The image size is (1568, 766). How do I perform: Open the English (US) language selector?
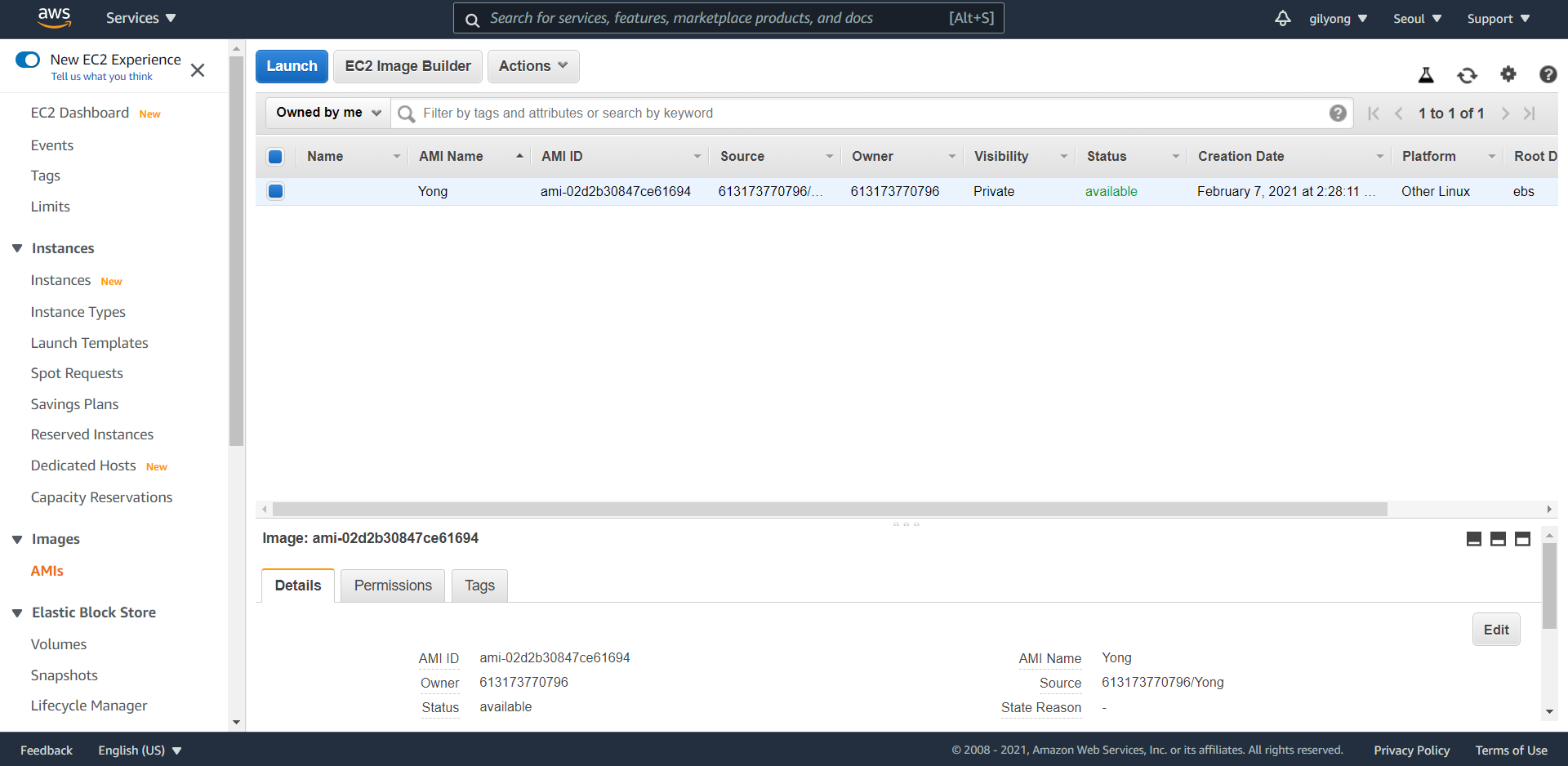[140, 750]
